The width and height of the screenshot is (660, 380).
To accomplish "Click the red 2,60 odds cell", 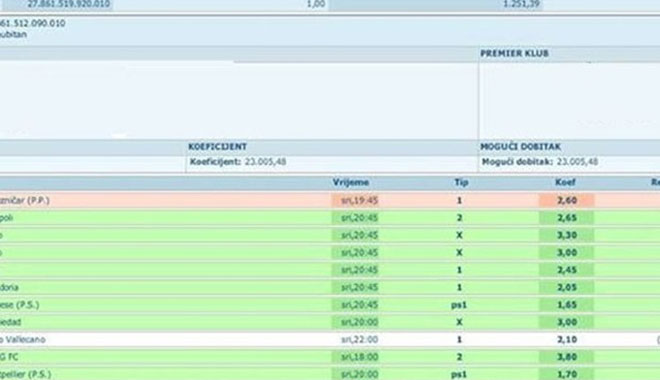I will tap(567, 200).
